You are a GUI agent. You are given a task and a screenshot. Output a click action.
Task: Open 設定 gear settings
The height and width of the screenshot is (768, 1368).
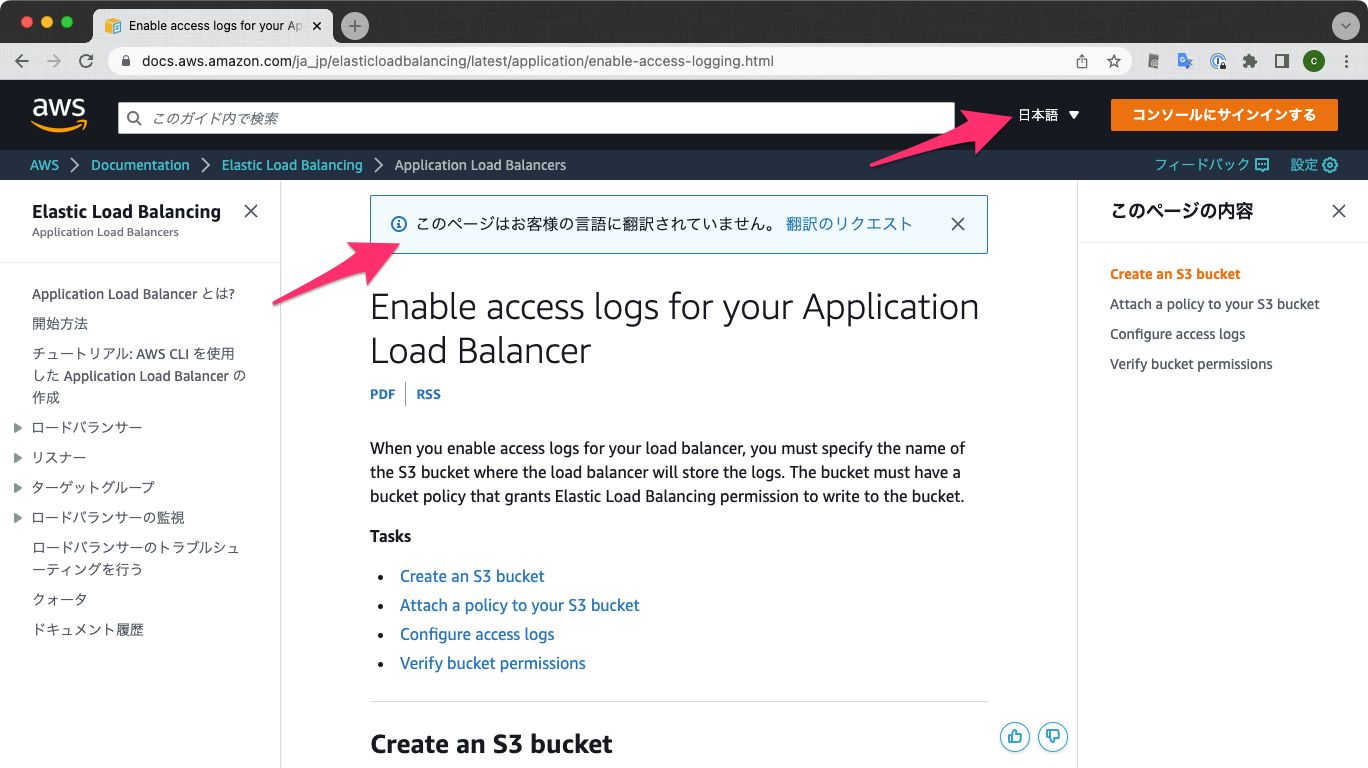(1314, 165)
